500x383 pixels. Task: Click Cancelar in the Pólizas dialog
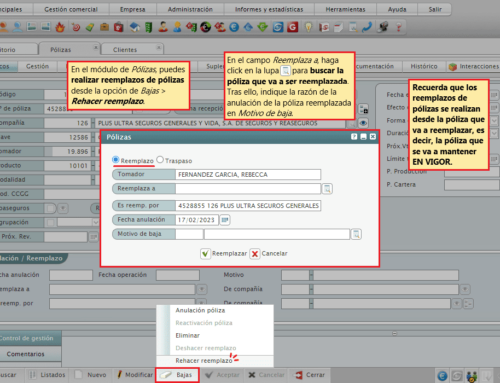[x=269, y=254]
